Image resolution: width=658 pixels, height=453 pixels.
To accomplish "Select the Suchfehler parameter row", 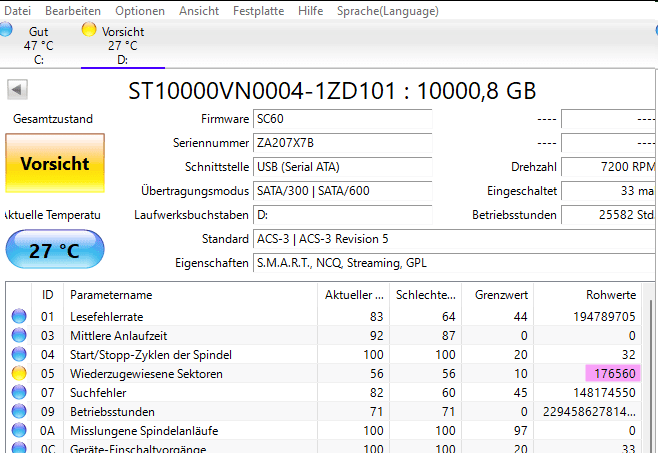I will pos(324,393).
